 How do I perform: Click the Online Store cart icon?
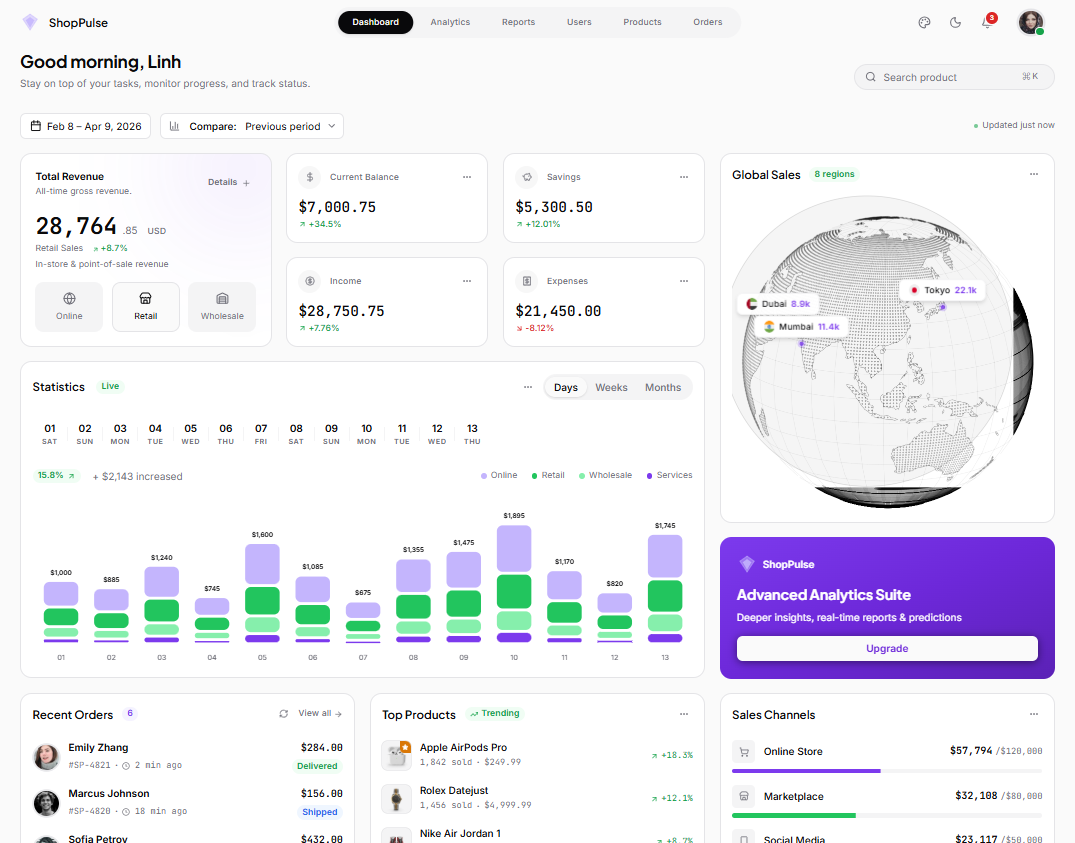744,752
